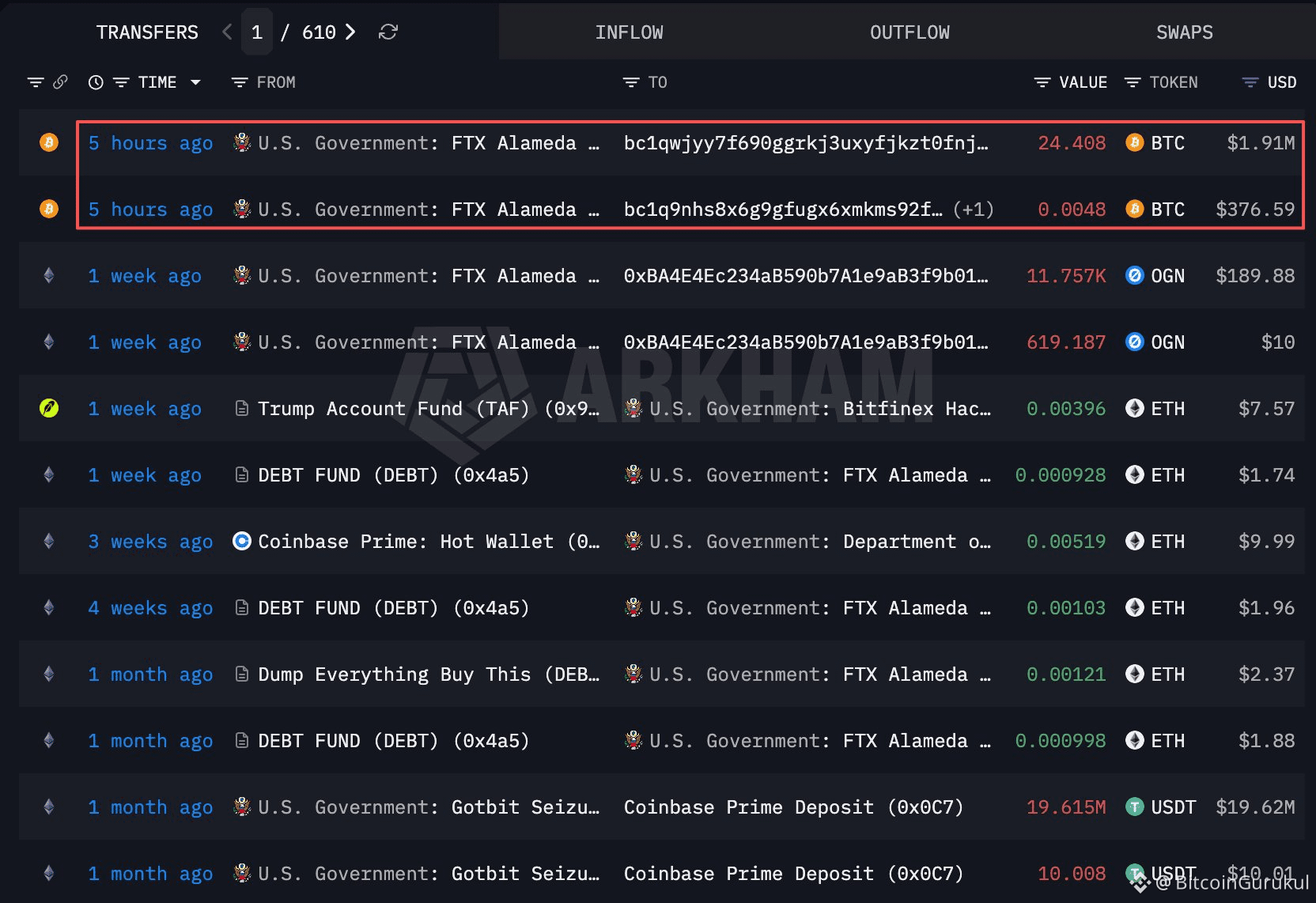The image size is (1316, 903).
Task: Click the clock icon beside TIME
Action: pos(96,82)
